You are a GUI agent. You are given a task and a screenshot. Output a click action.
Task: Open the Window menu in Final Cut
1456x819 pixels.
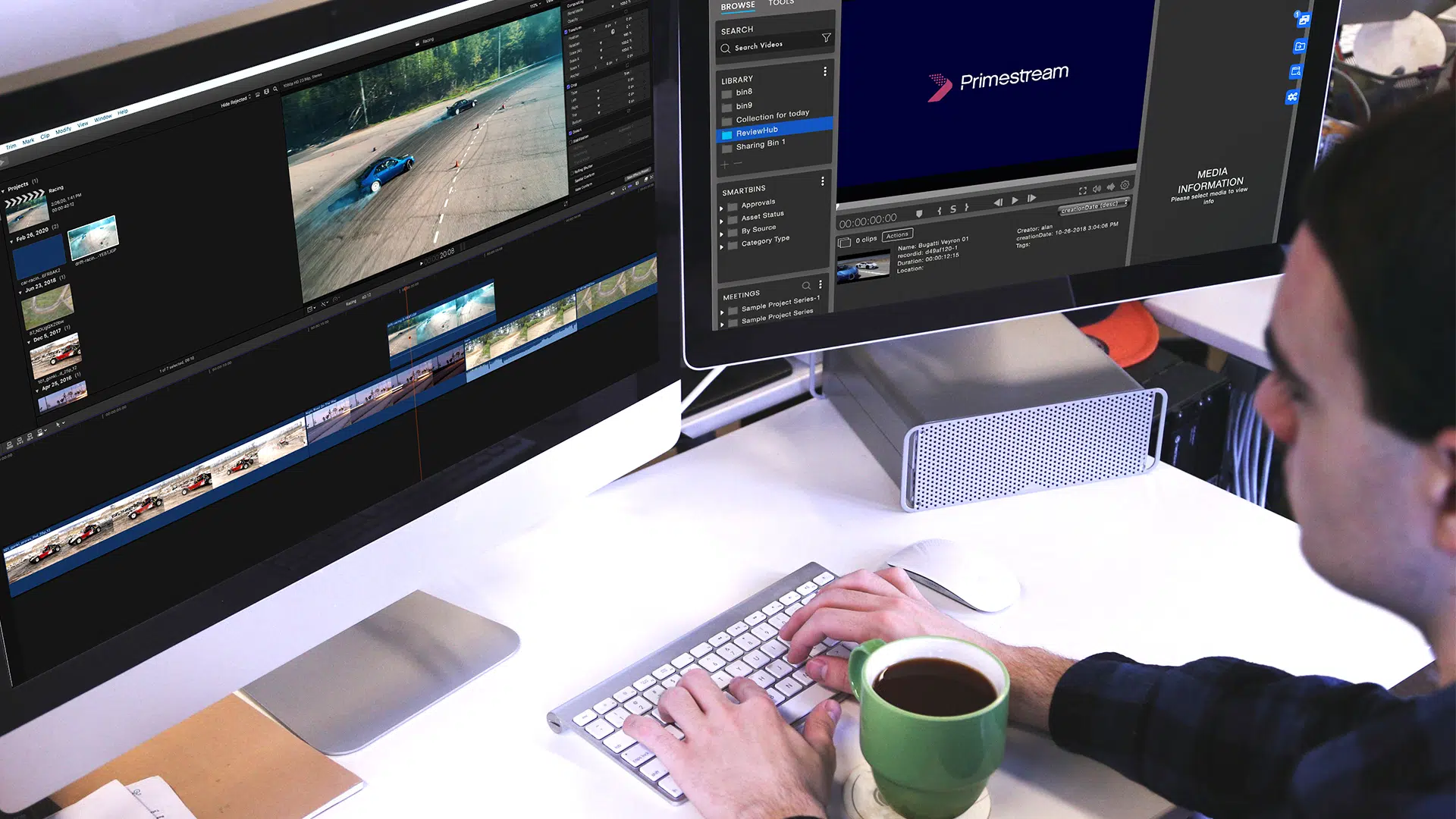(102, 118)
